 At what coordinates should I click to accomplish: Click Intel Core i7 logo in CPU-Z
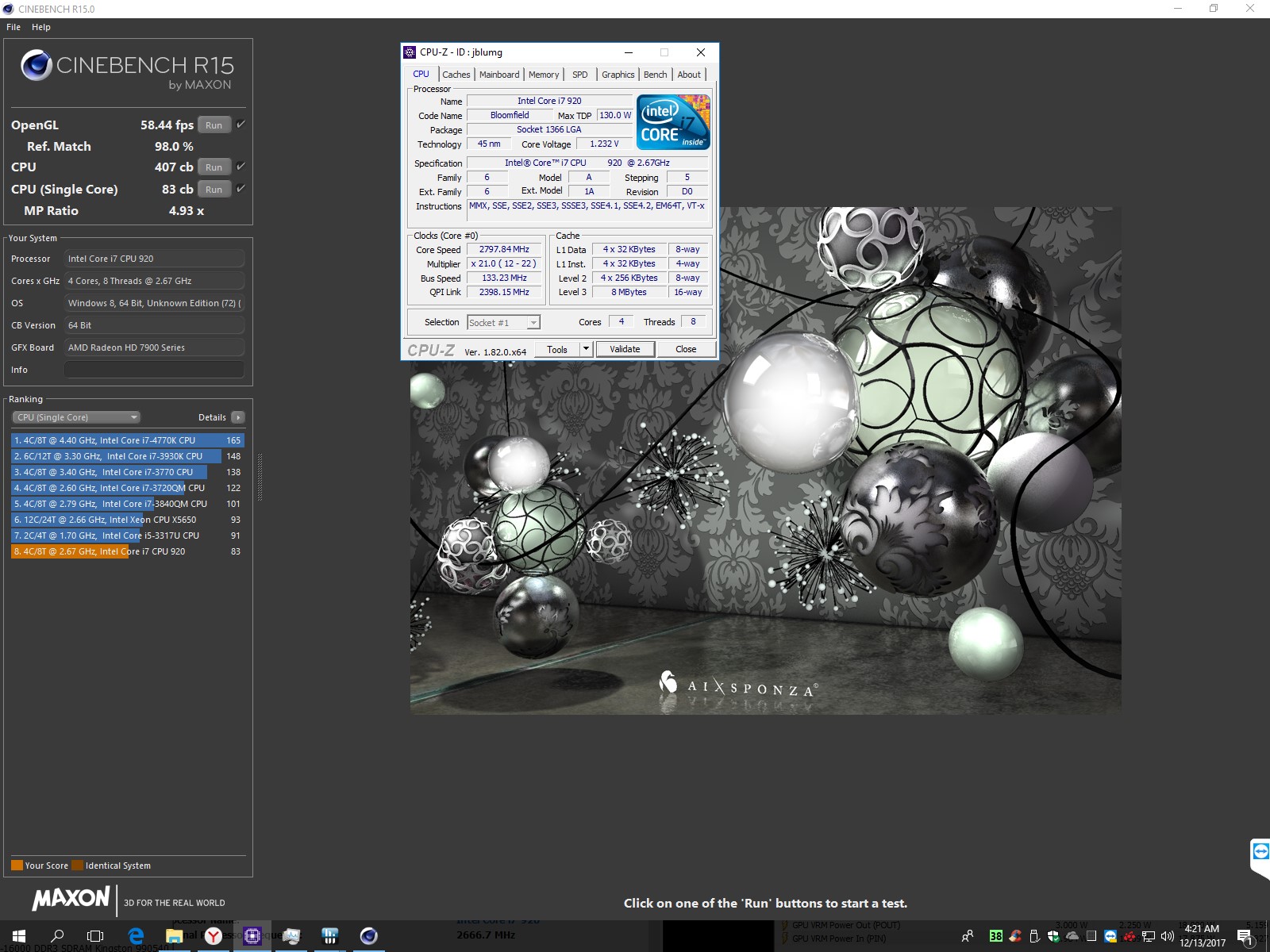pos(673,122)
